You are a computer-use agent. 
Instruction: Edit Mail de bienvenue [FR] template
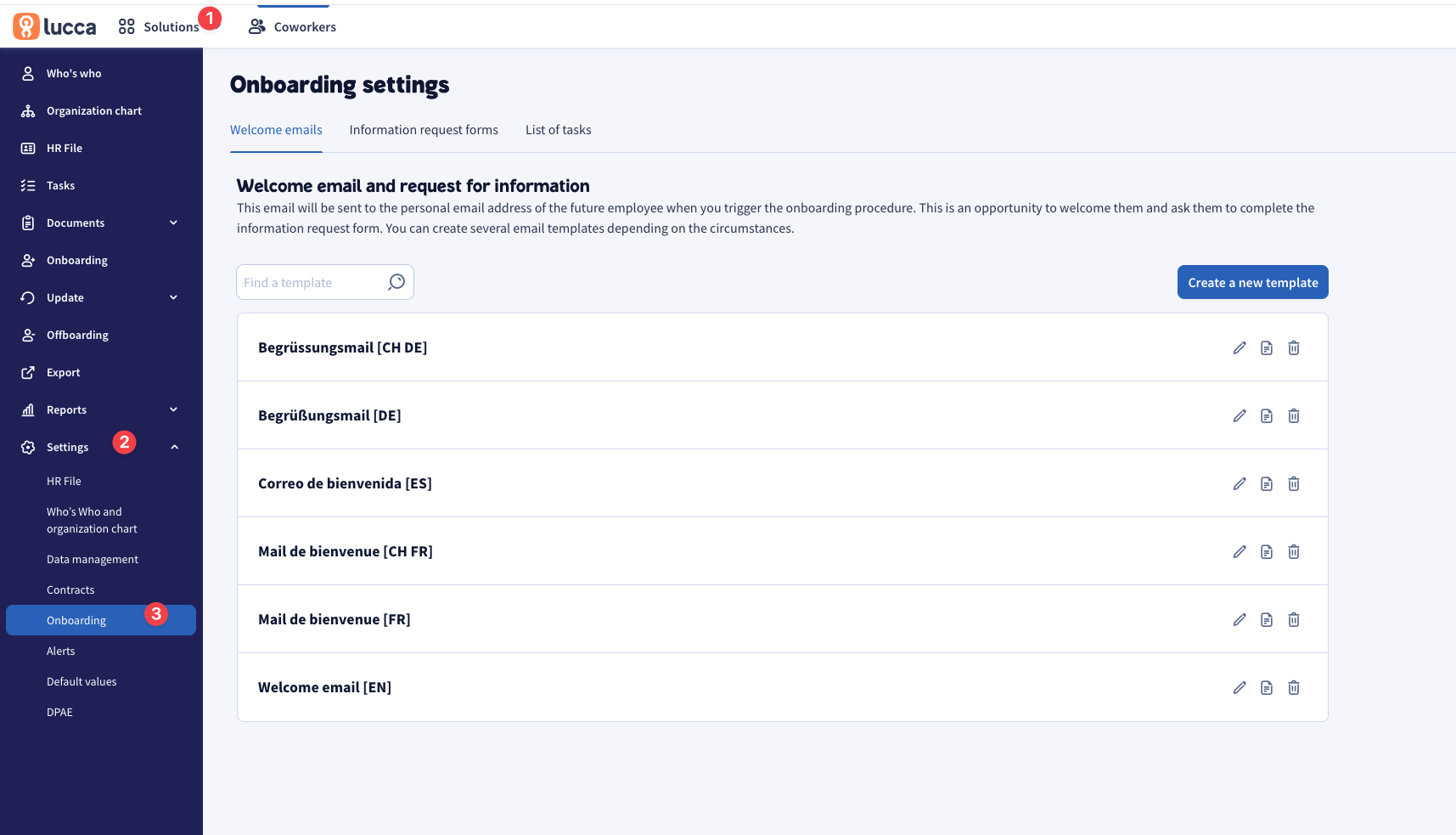(x=1240, y=619)
